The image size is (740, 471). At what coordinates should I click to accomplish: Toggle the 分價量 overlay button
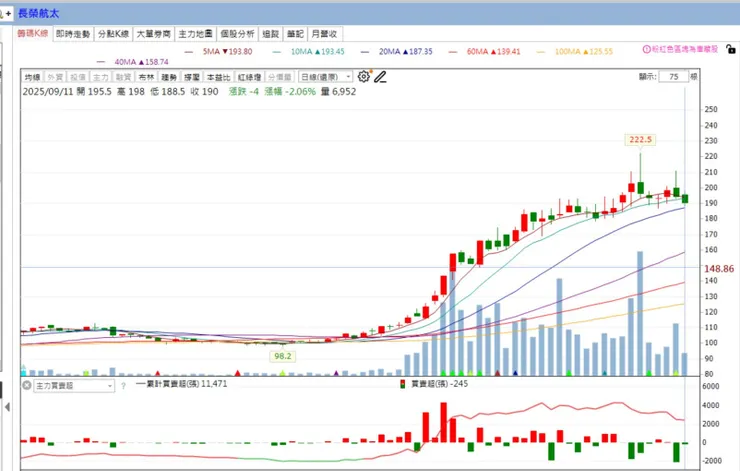(x=280, y=77)
